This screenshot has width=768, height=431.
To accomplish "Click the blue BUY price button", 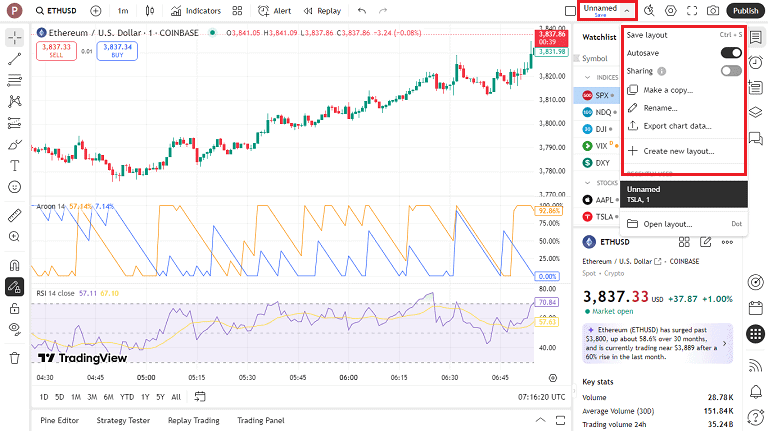I will point(117,50).
